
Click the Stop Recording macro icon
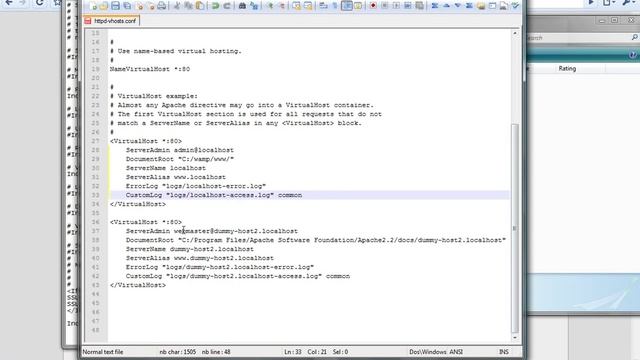[x=384, y=6]
